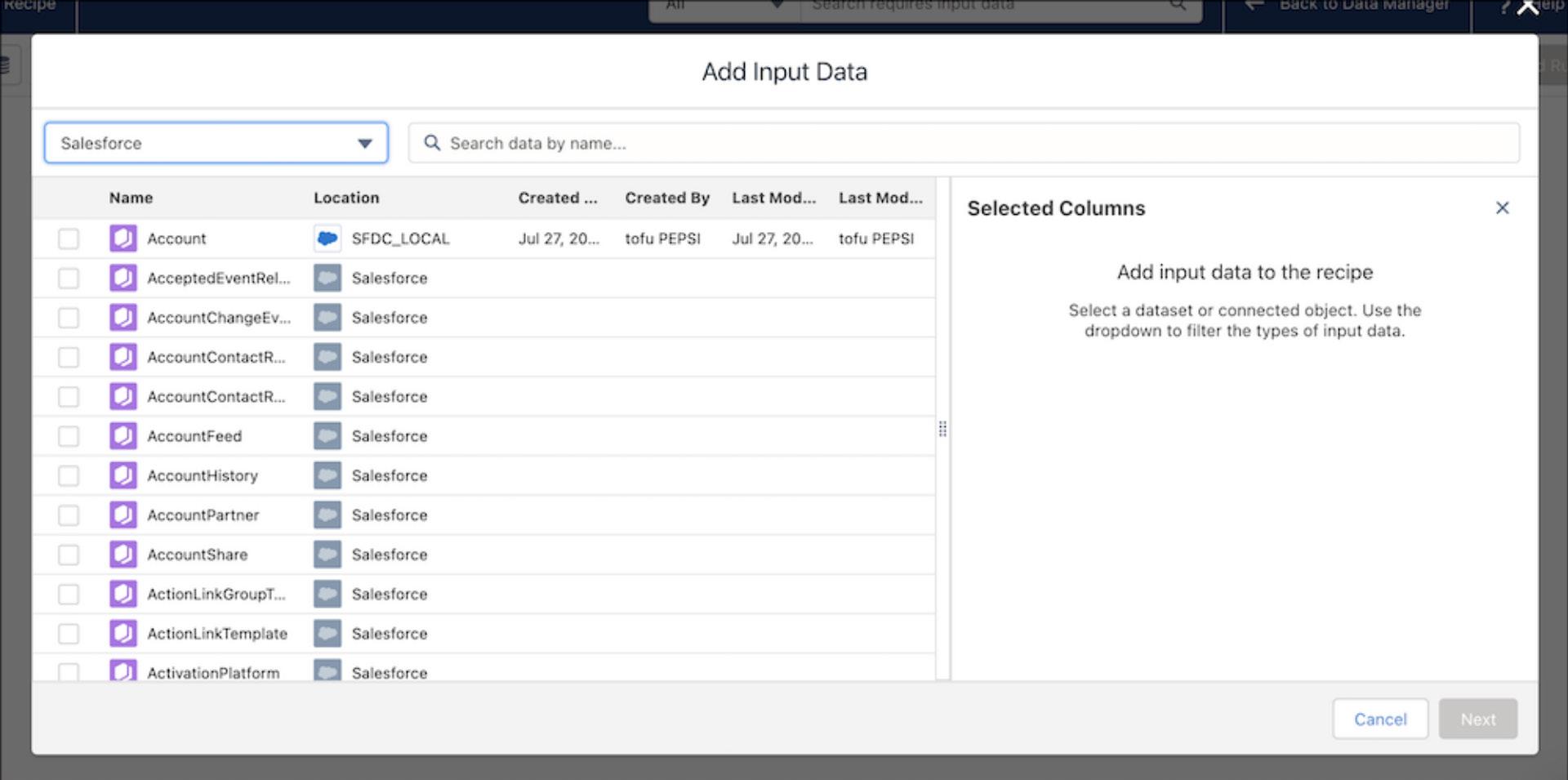This screenshot has height=780, width=1568.
Task: Click Salesforce cloud icon in ActionLinkTemplate row
Action: pyautogui.click(x=327, y=634)
